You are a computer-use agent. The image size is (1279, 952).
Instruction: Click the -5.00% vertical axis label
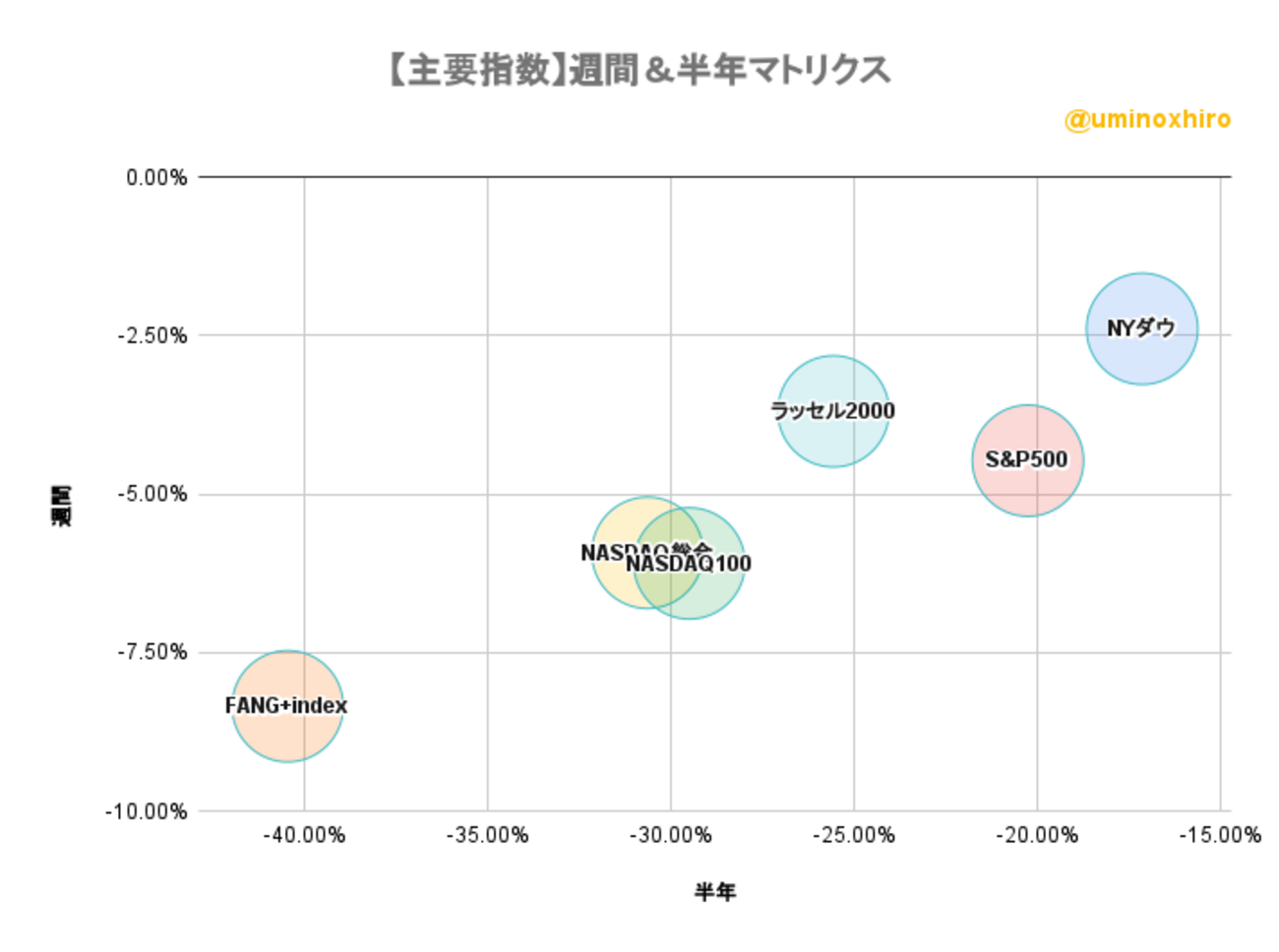(x=152, y=495)
